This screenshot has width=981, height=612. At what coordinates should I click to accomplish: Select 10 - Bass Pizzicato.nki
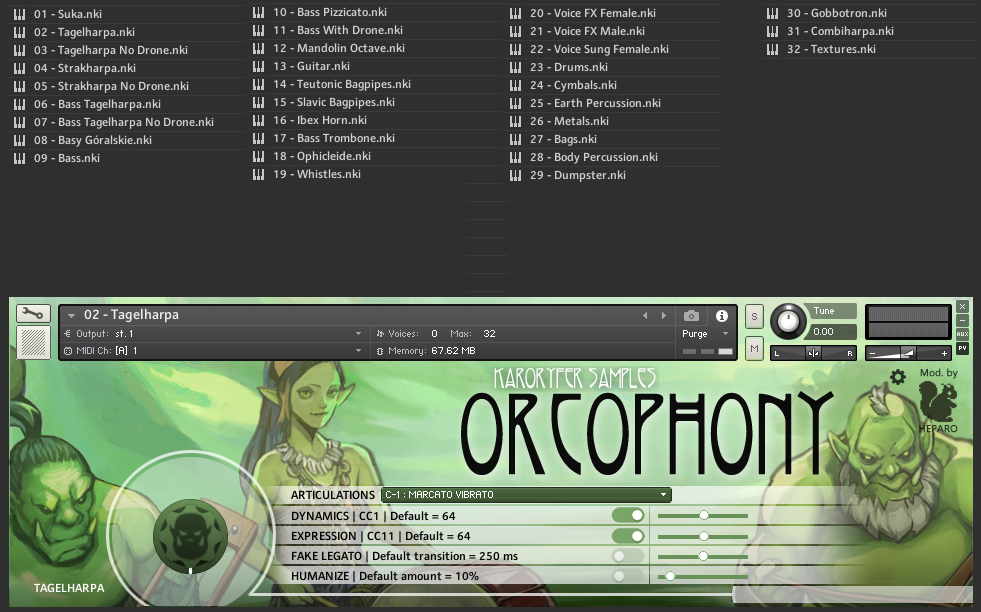(330, 12)
